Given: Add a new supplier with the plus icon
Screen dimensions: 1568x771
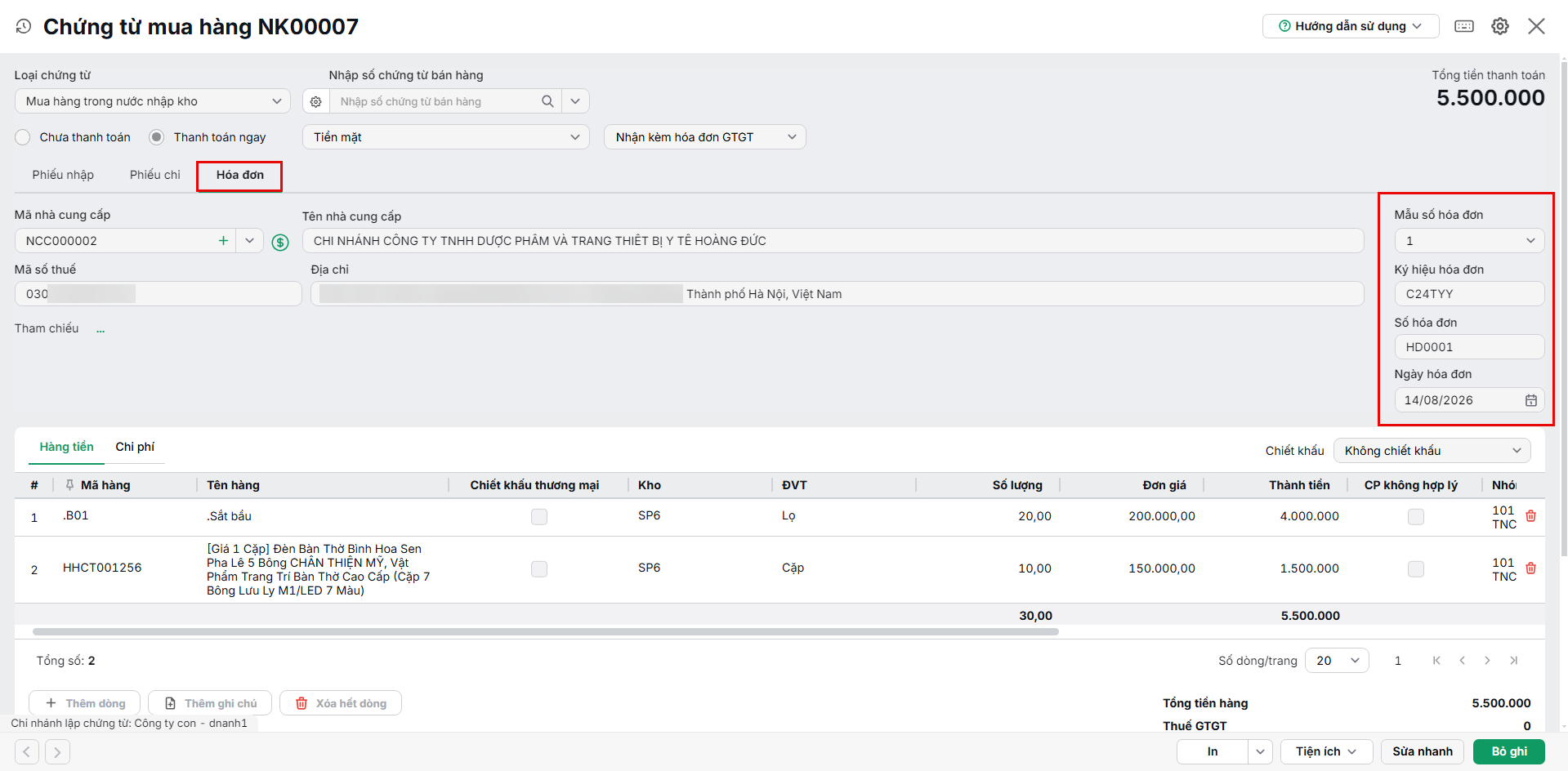Looking at the screenshot, I should (223, 241).
